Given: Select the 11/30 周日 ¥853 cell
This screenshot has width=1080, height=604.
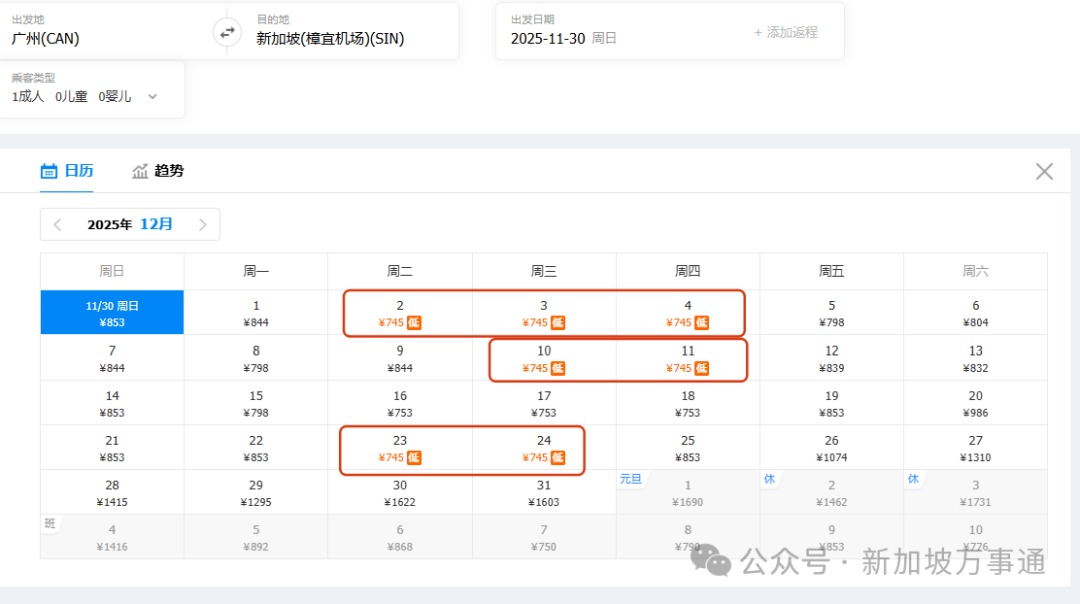Looking at the screenshot, I should [112, 313].
